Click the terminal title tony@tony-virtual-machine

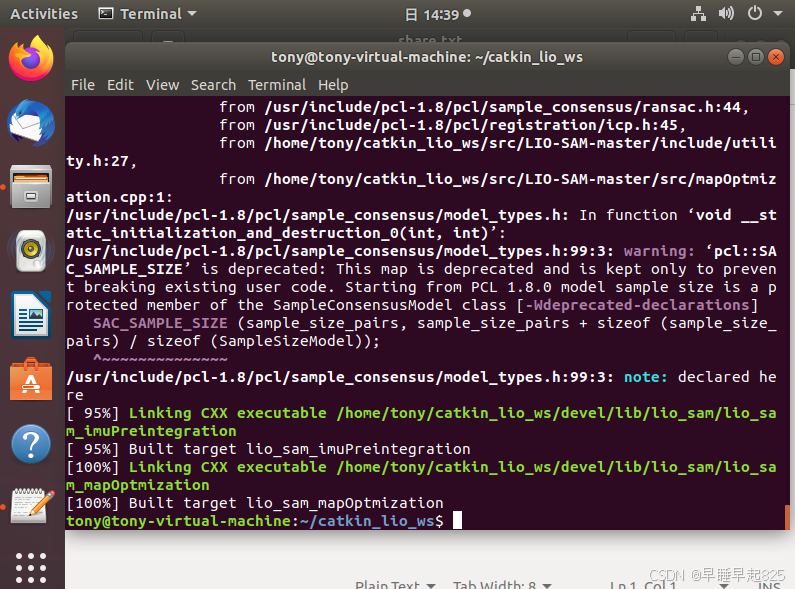point(427,57)
